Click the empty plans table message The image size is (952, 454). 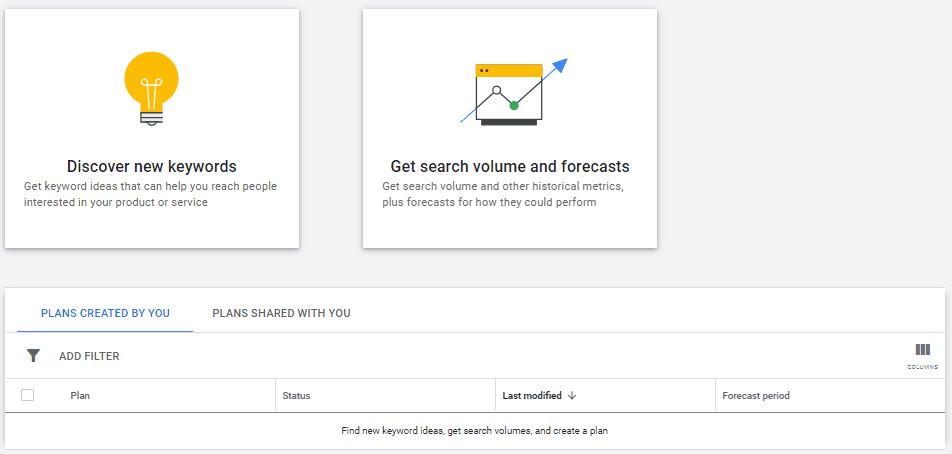coord(474,431)
